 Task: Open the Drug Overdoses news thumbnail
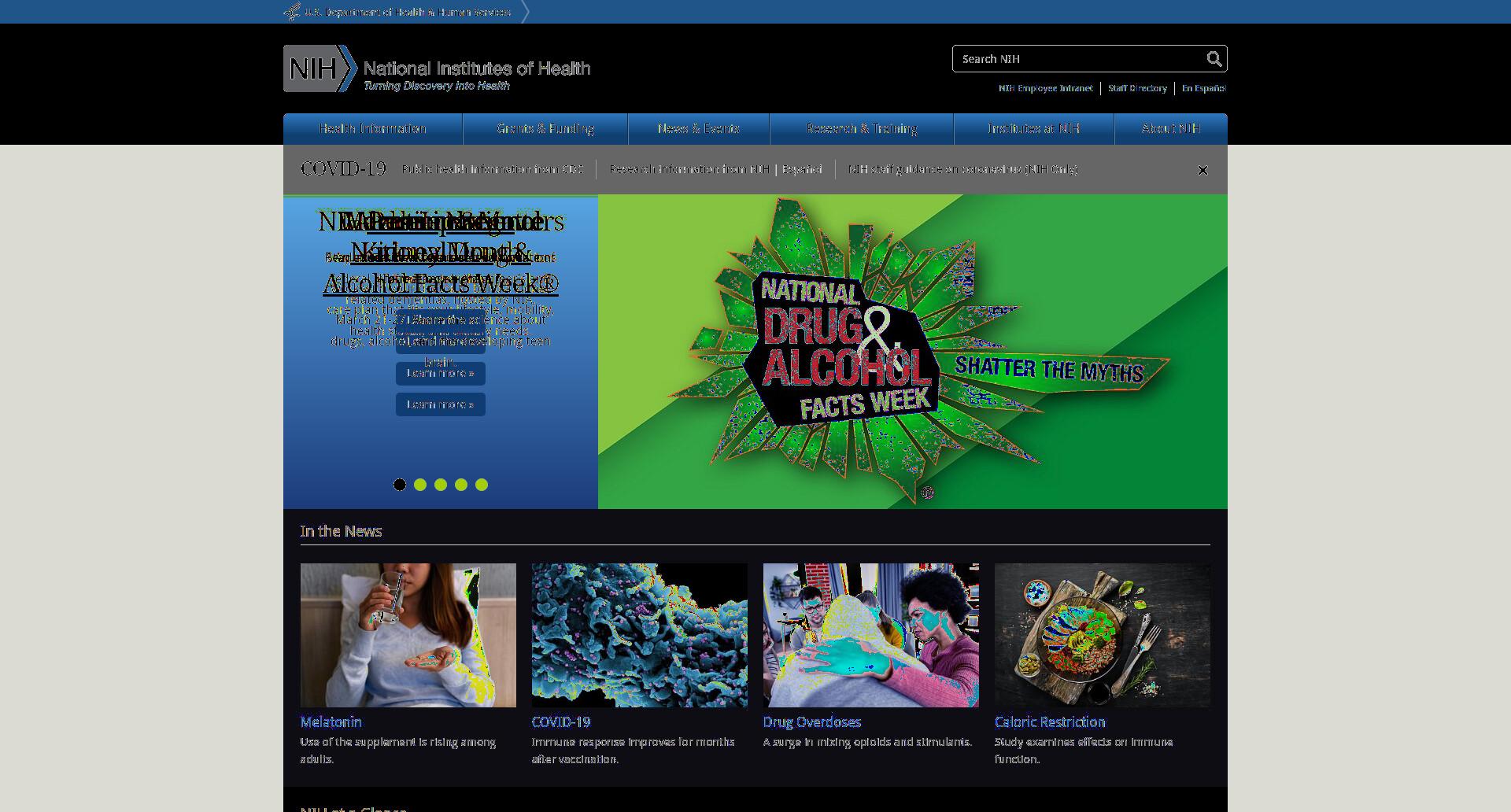pyautogui.click(x=871, y=635)
